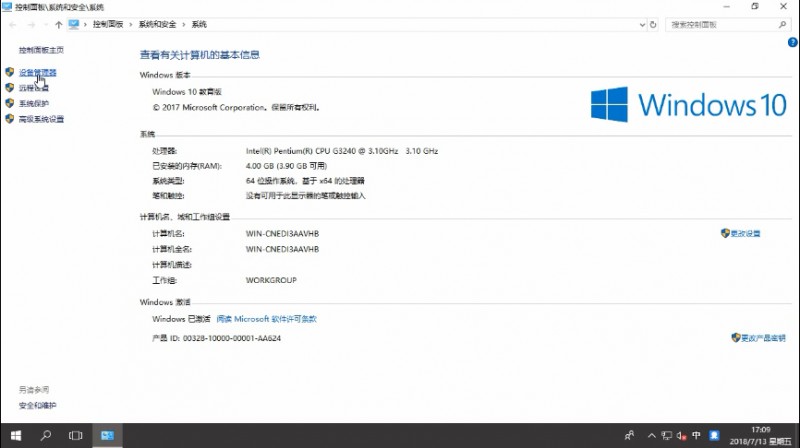Open the Windows Start button
This screenshot has width=800, height=448.
tap(16, 435)
